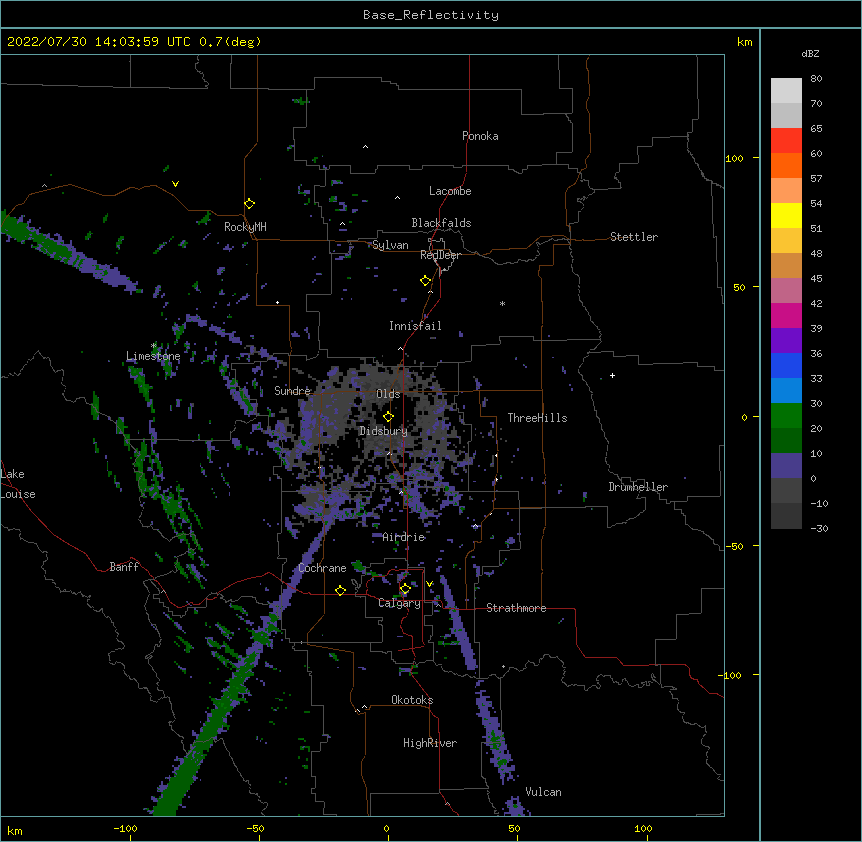Click the yellow diamond marker at Olds

click(x=388, y=416)
